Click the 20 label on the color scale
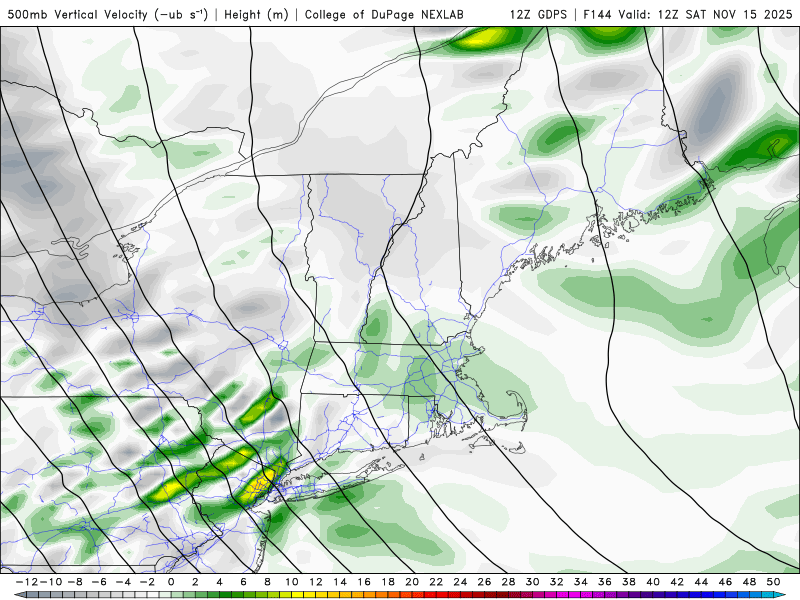This screenshot has height=600, width=800. pyautogui.click(x=412, y=582)
